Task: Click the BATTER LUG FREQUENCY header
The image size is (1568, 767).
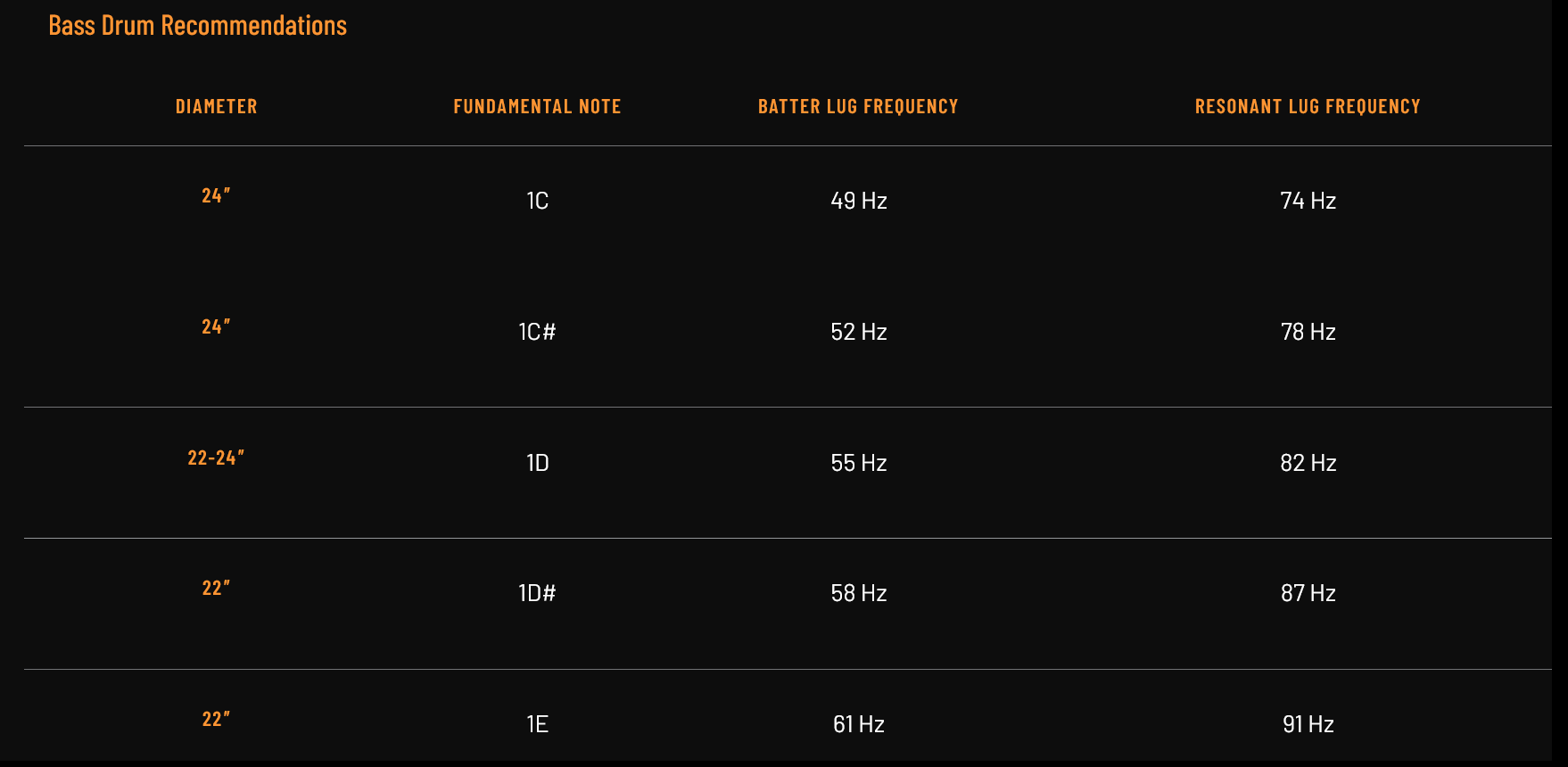Action: pyautogui.click(x=858, y=106)
